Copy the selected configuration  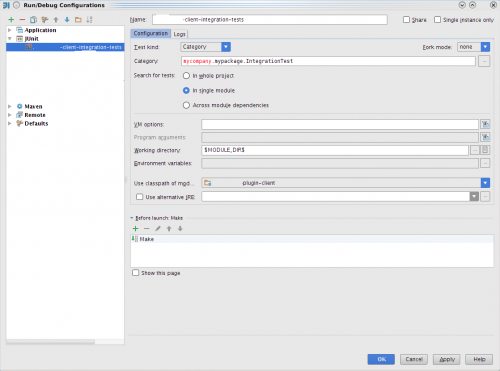tap(33, 20)
